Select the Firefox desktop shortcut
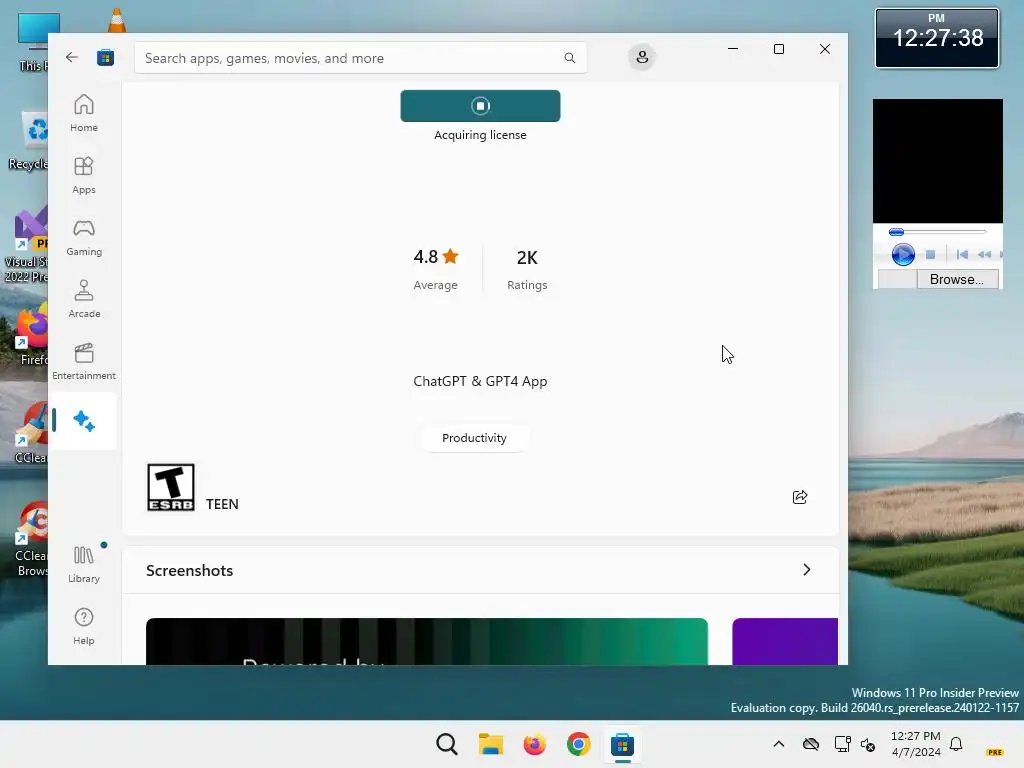The image size is (1024, 768). [31, 336]
